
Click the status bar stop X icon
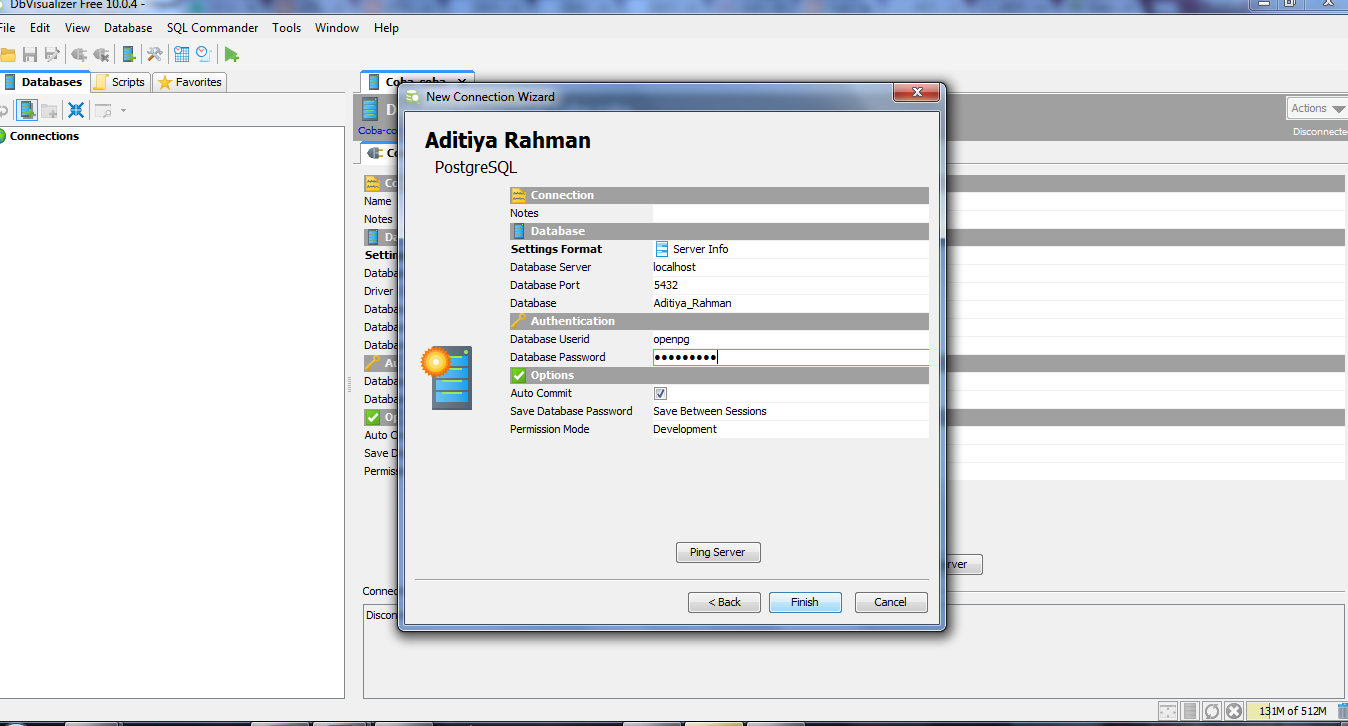click(x=1234, y=711)
